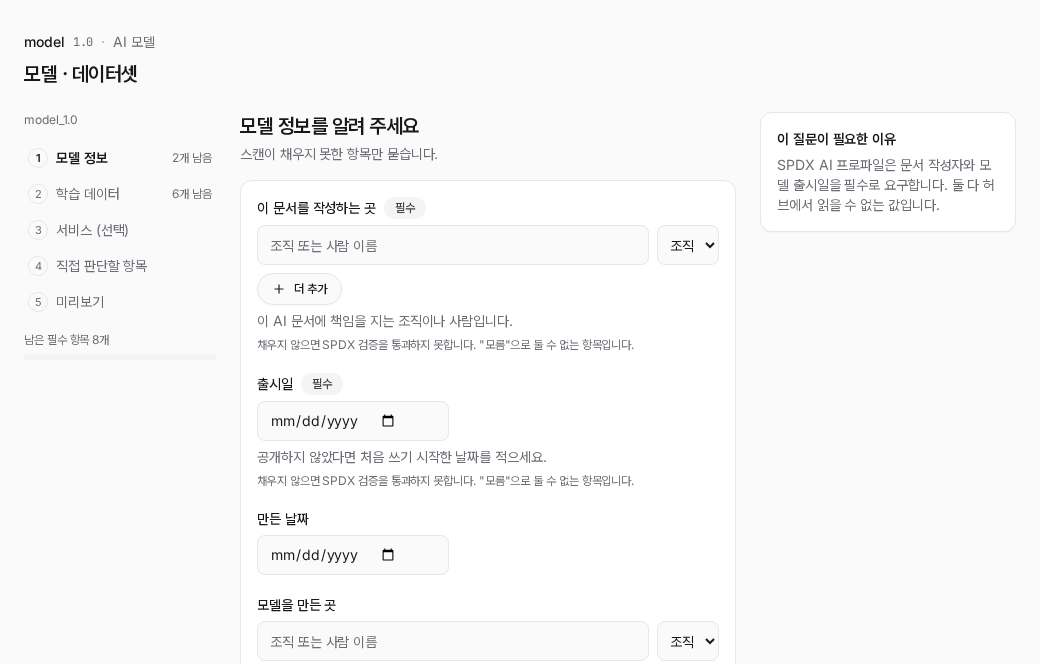Click the 필수 badge next to 출시일
The height and width of the screenshot is (664, 1040).
point(322,383)
